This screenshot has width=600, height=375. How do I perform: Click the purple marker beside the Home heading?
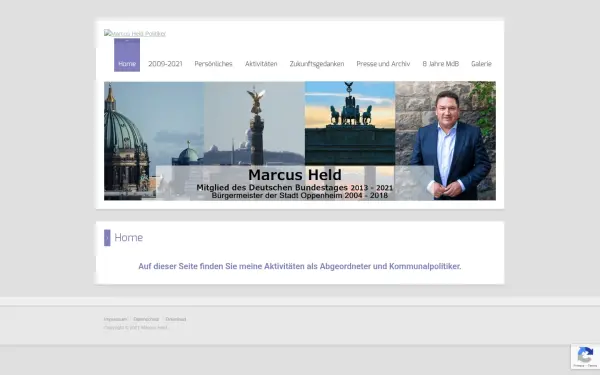107,238
